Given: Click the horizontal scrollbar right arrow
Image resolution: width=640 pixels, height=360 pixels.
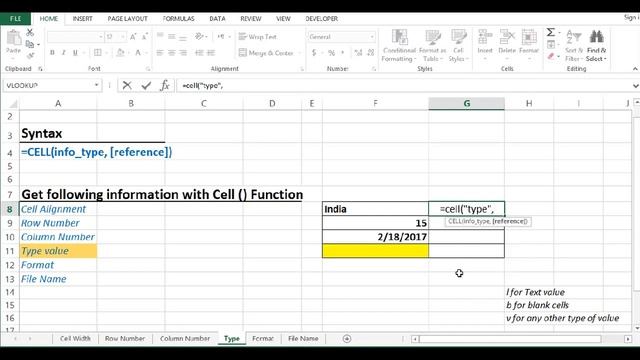Looking at the screenshot, I should tap(628, 339).
